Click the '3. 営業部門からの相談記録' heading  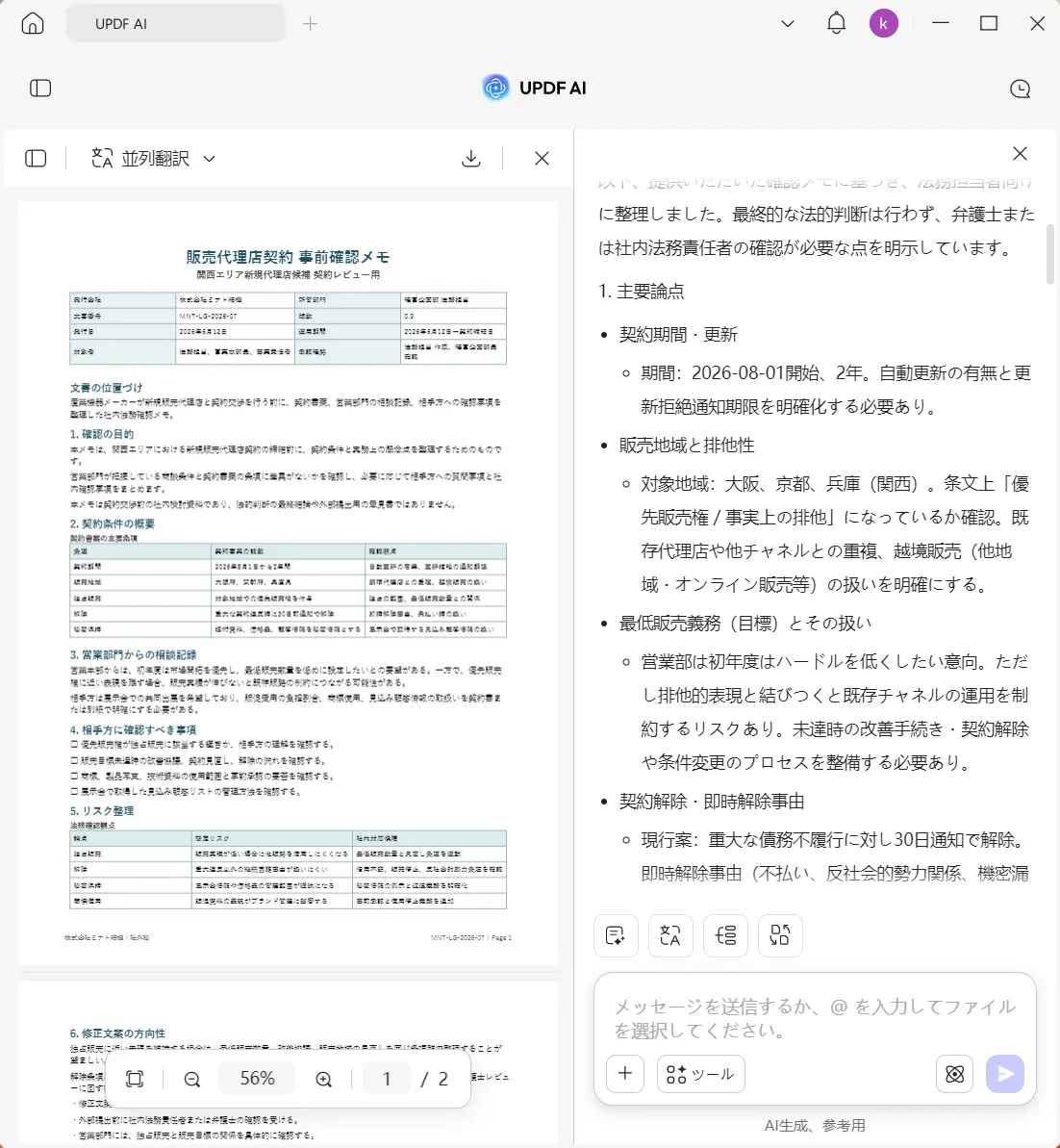coord(134,654)
